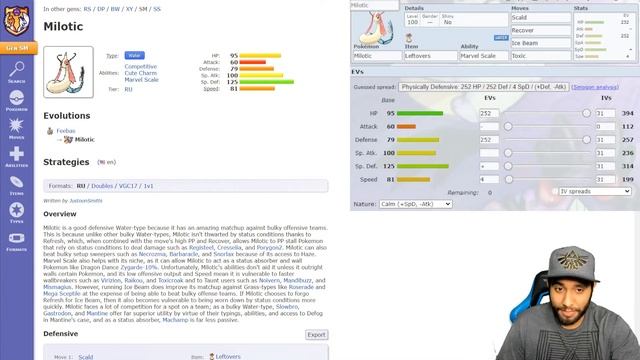Click the Defense EV input field

click(489, 140)
